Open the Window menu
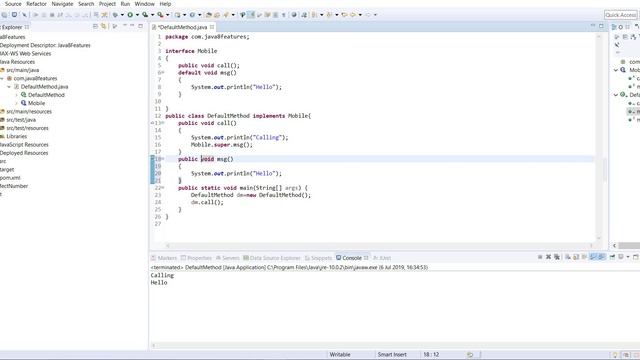Image resolution: width=640 pixels, height=360 pixels. click(144, 4)
